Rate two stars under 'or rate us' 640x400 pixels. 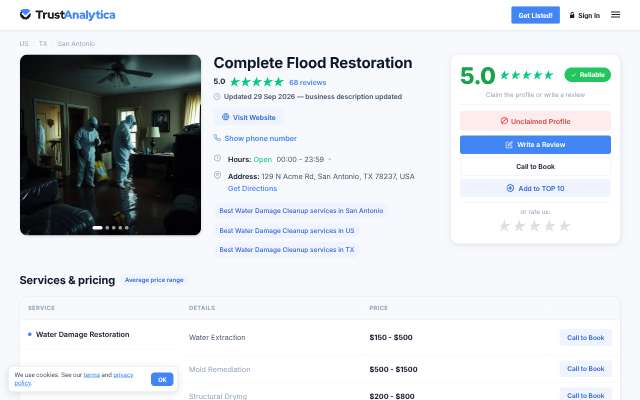(x=519, y=226)
